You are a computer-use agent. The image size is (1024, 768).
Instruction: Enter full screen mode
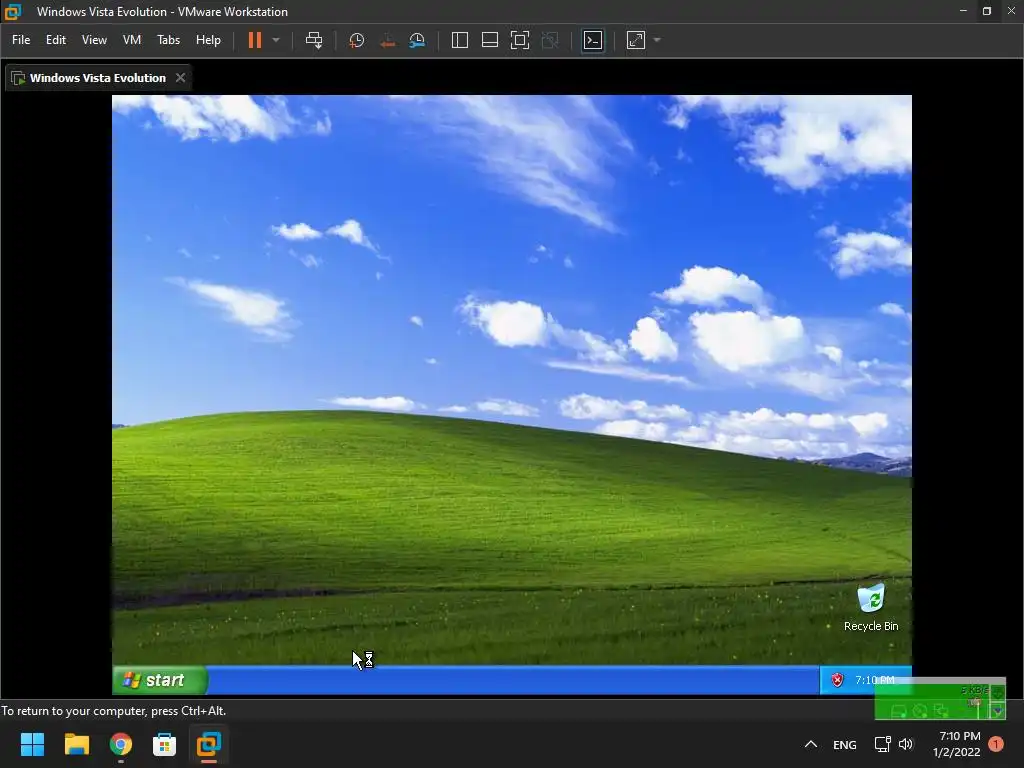point(520,40)
